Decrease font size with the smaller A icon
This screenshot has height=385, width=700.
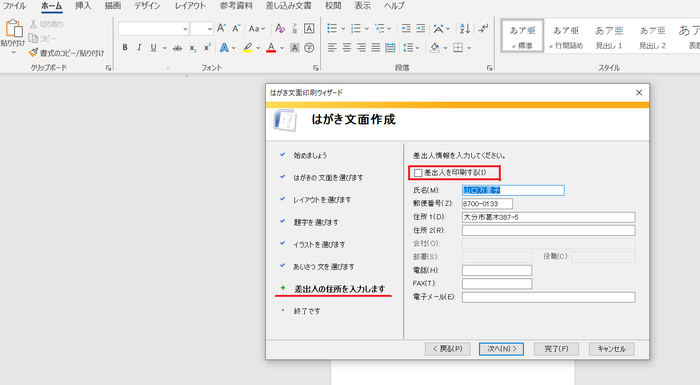pyautogui.click(x=237, y=29)
